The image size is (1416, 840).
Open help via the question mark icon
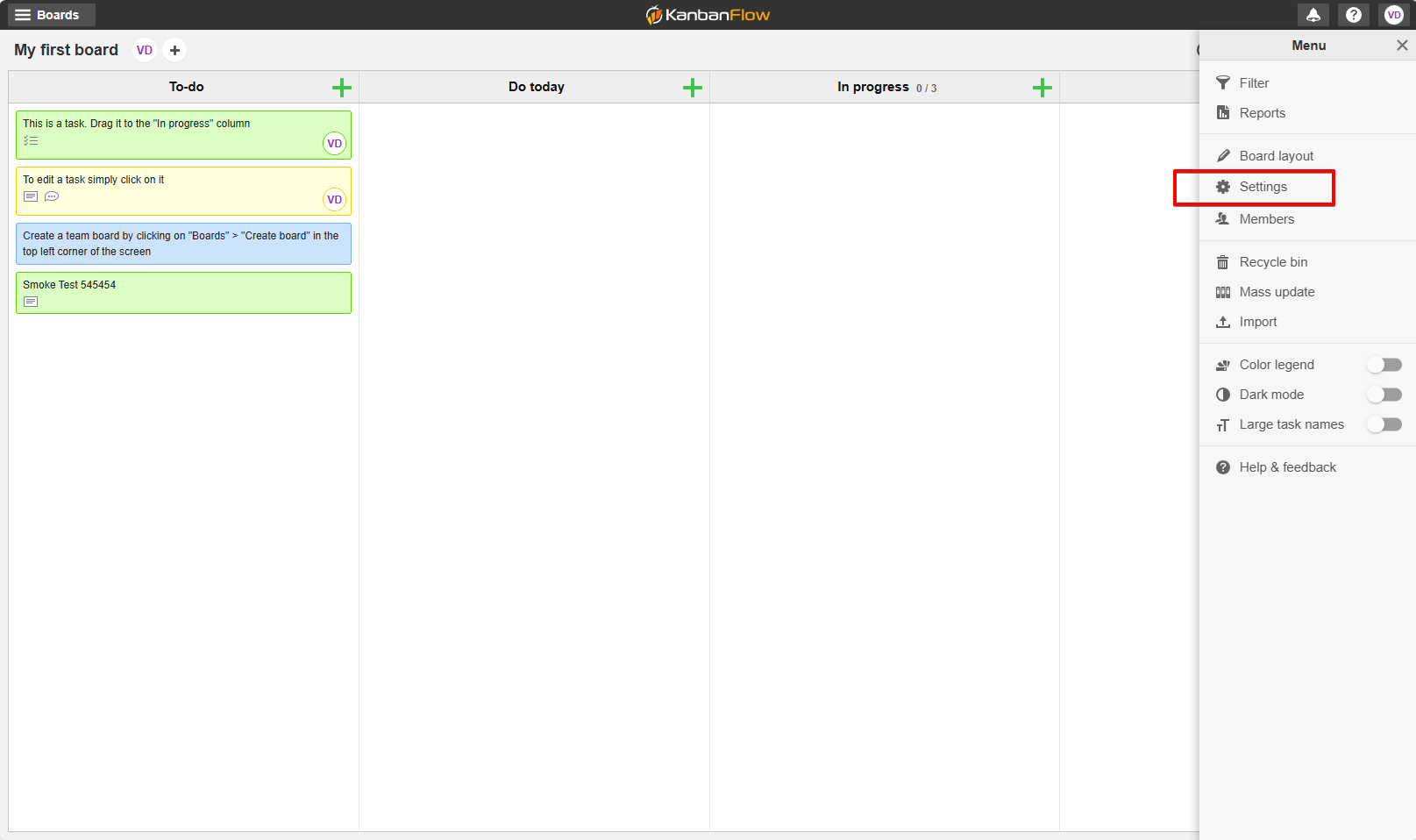click(x=1353, y=15)
